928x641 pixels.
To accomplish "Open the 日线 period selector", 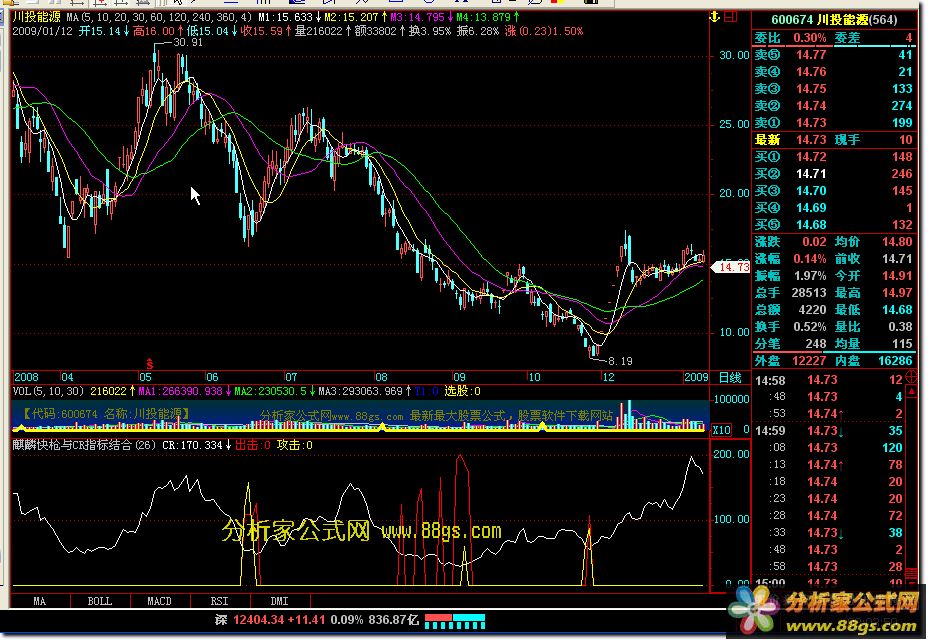I will [730, 377].
